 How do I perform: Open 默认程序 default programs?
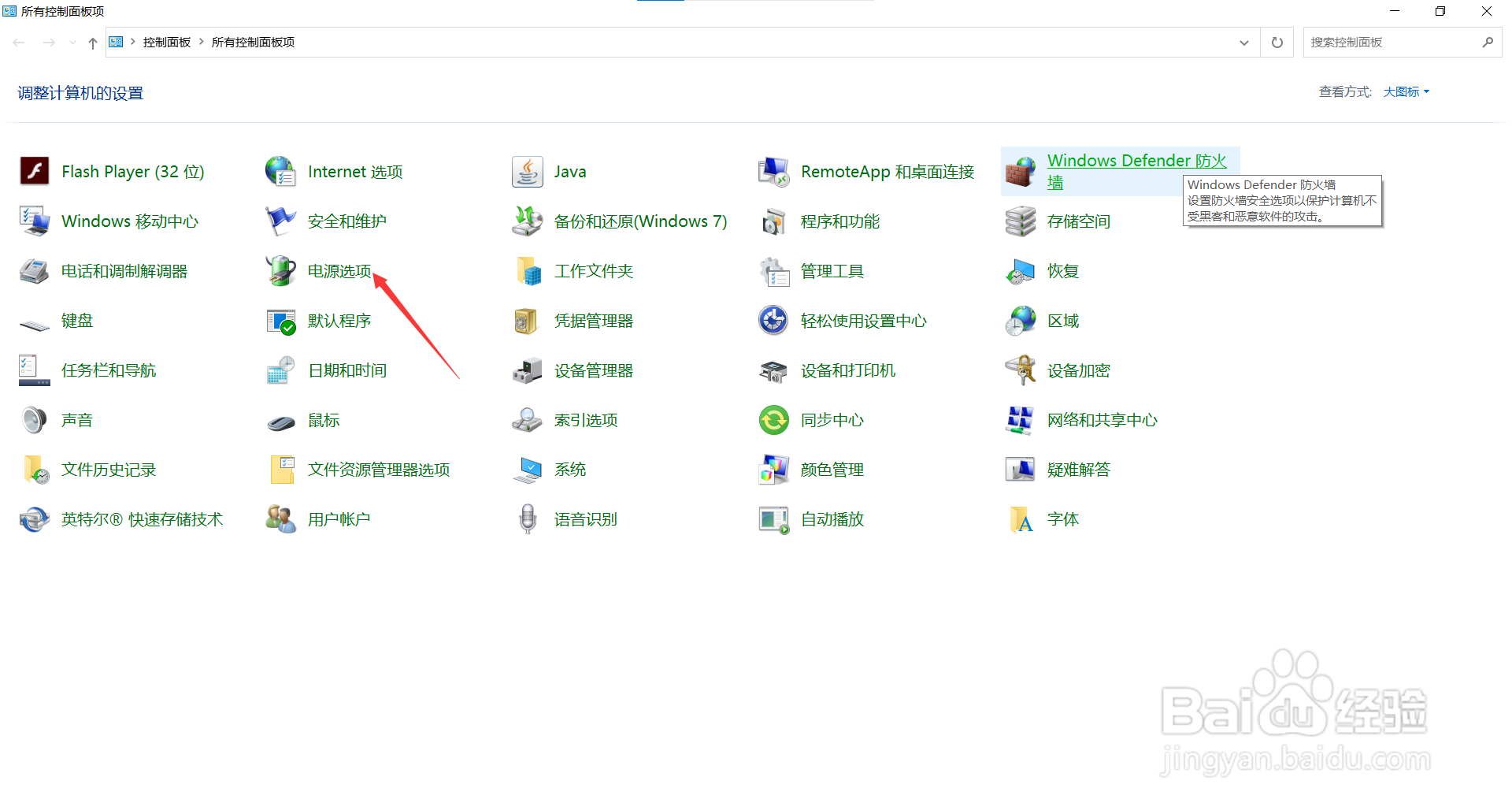(339, 320)
